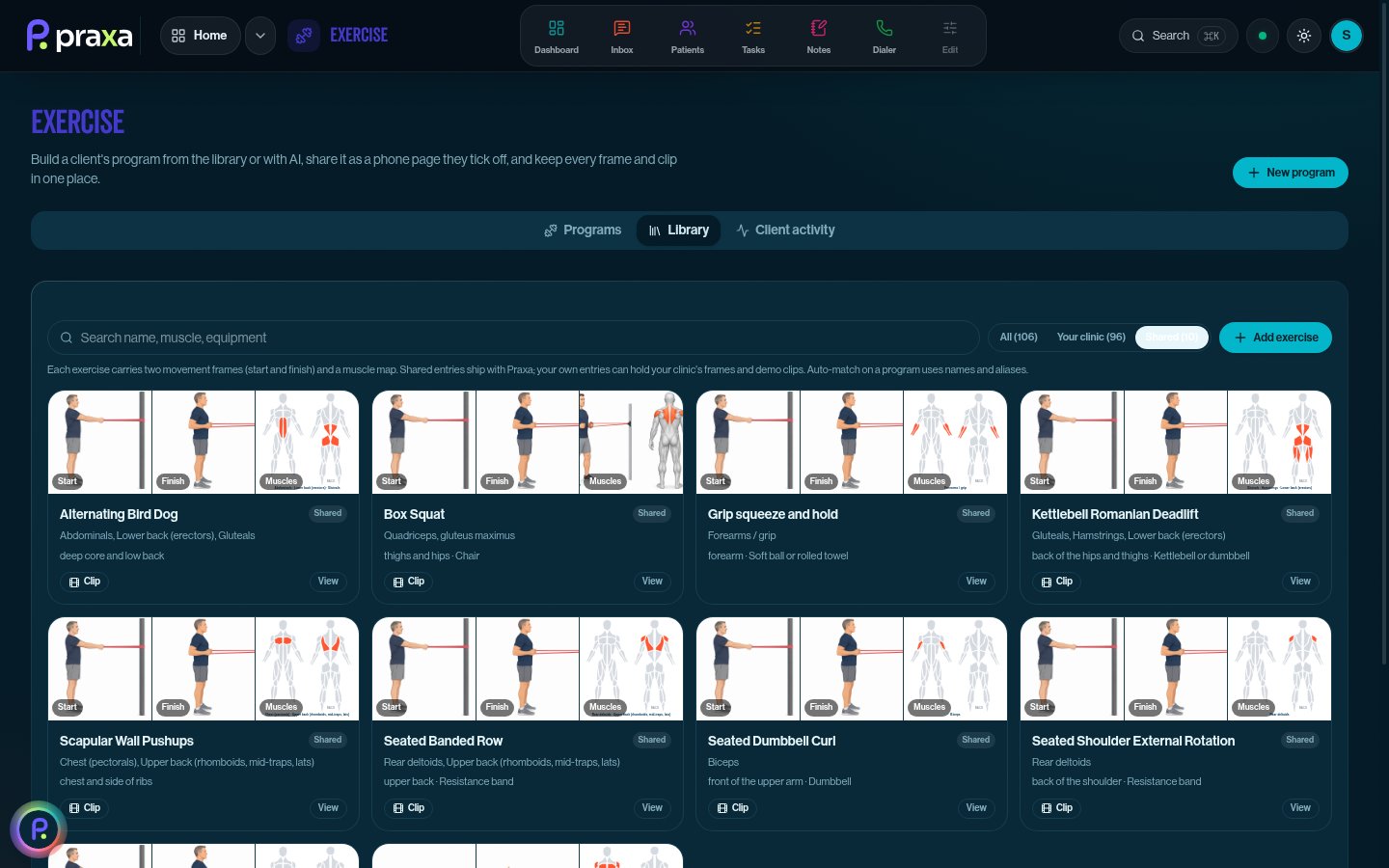1389x868 pixels.
Task: Open the global Search in the header
Action: [1178, 36]
